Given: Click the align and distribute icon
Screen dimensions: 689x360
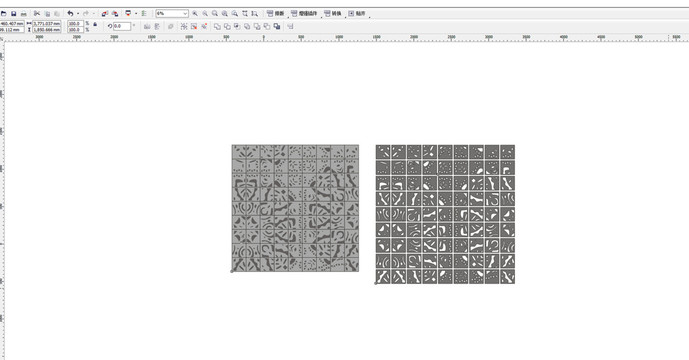Looking at the screenshot, I should coord(290,26).
